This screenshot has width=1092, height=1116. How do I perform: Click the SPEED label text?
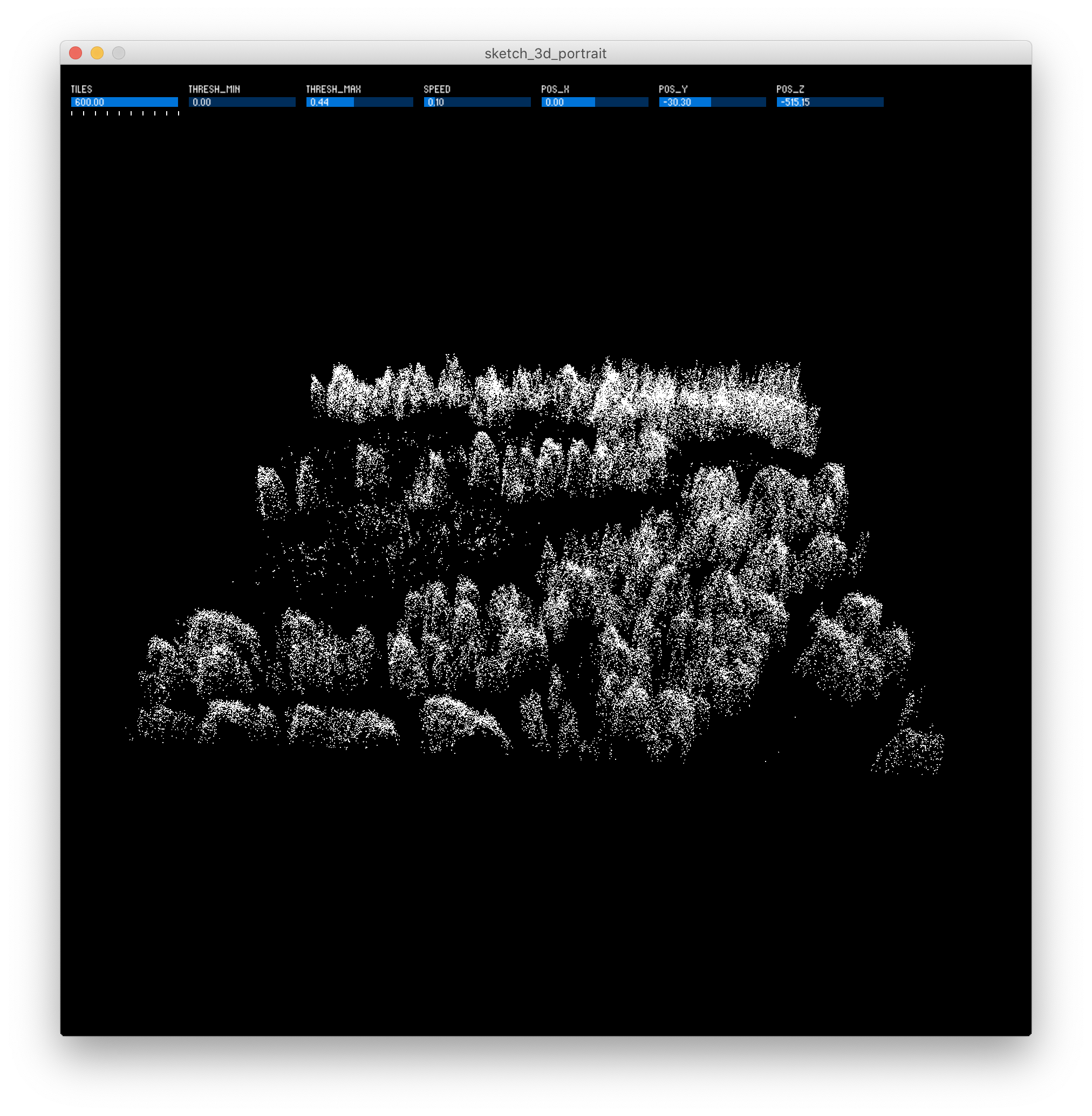(x=437, y=90)
